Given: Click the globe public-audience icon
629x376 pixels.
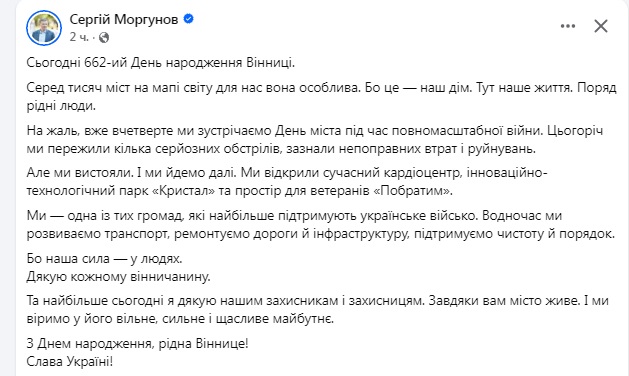Looking at the screenshot, I should click(x=104, y=37).
